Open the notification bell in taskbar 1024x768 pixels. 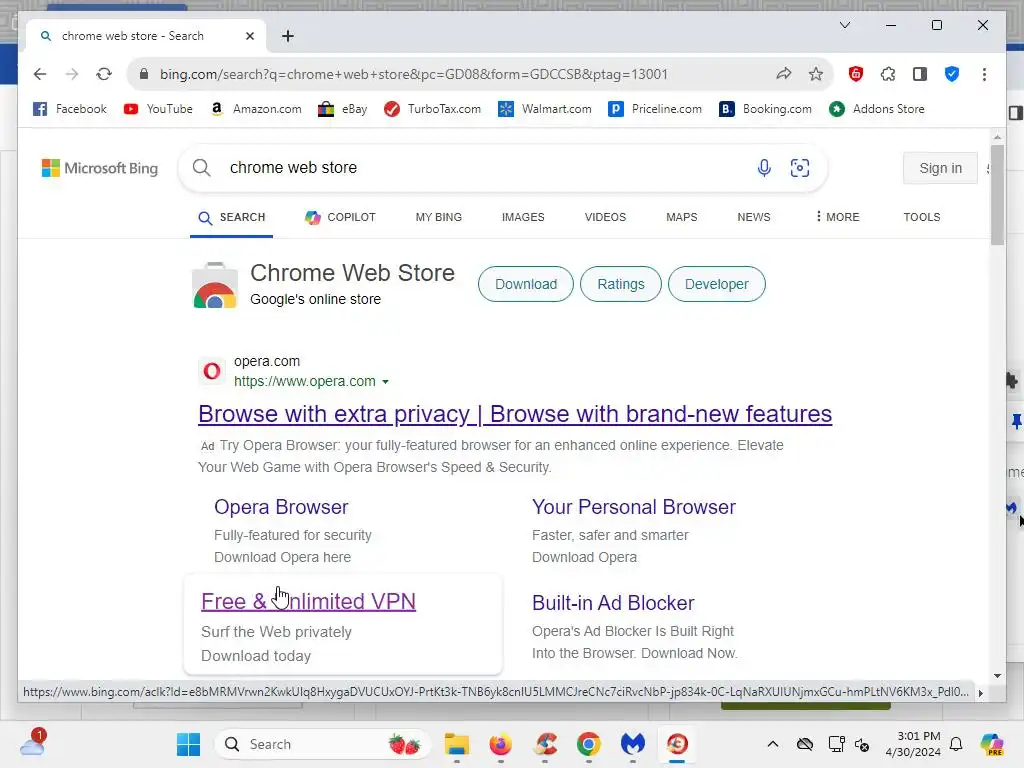[x=956, y=744]
